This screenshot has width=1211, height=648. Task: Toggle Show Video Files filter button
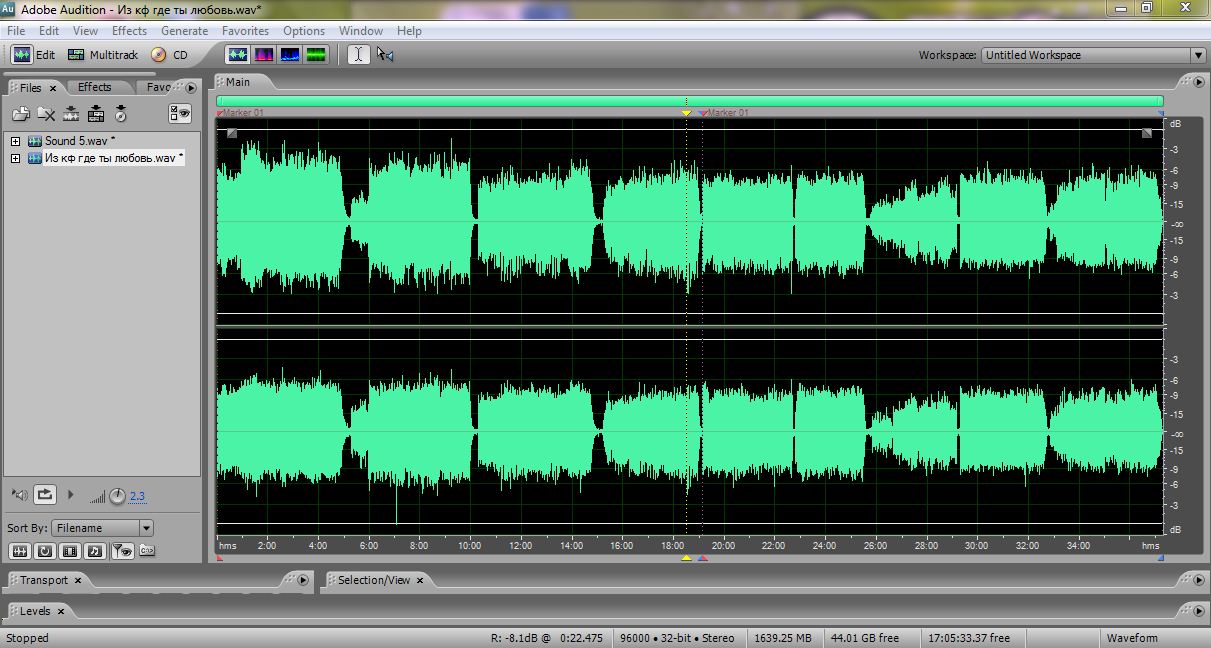70,550
